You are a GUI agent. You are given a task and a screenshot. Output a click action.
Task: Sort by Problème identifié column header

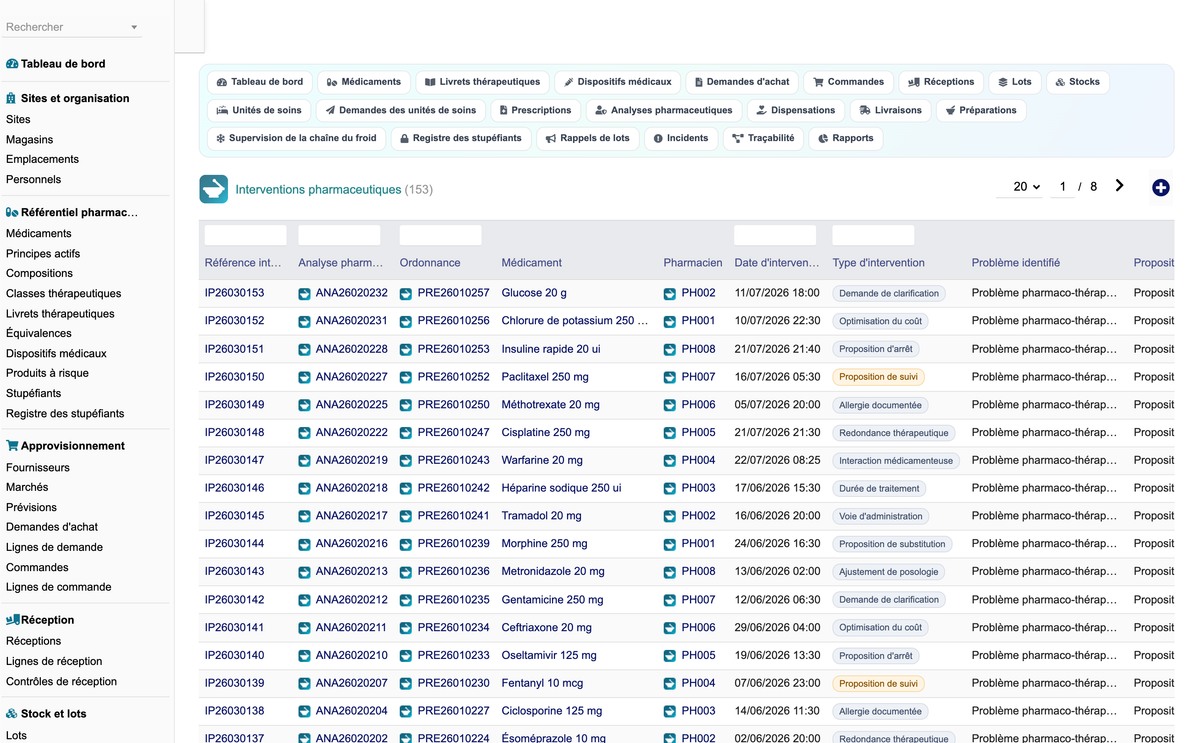point(1016,263)
